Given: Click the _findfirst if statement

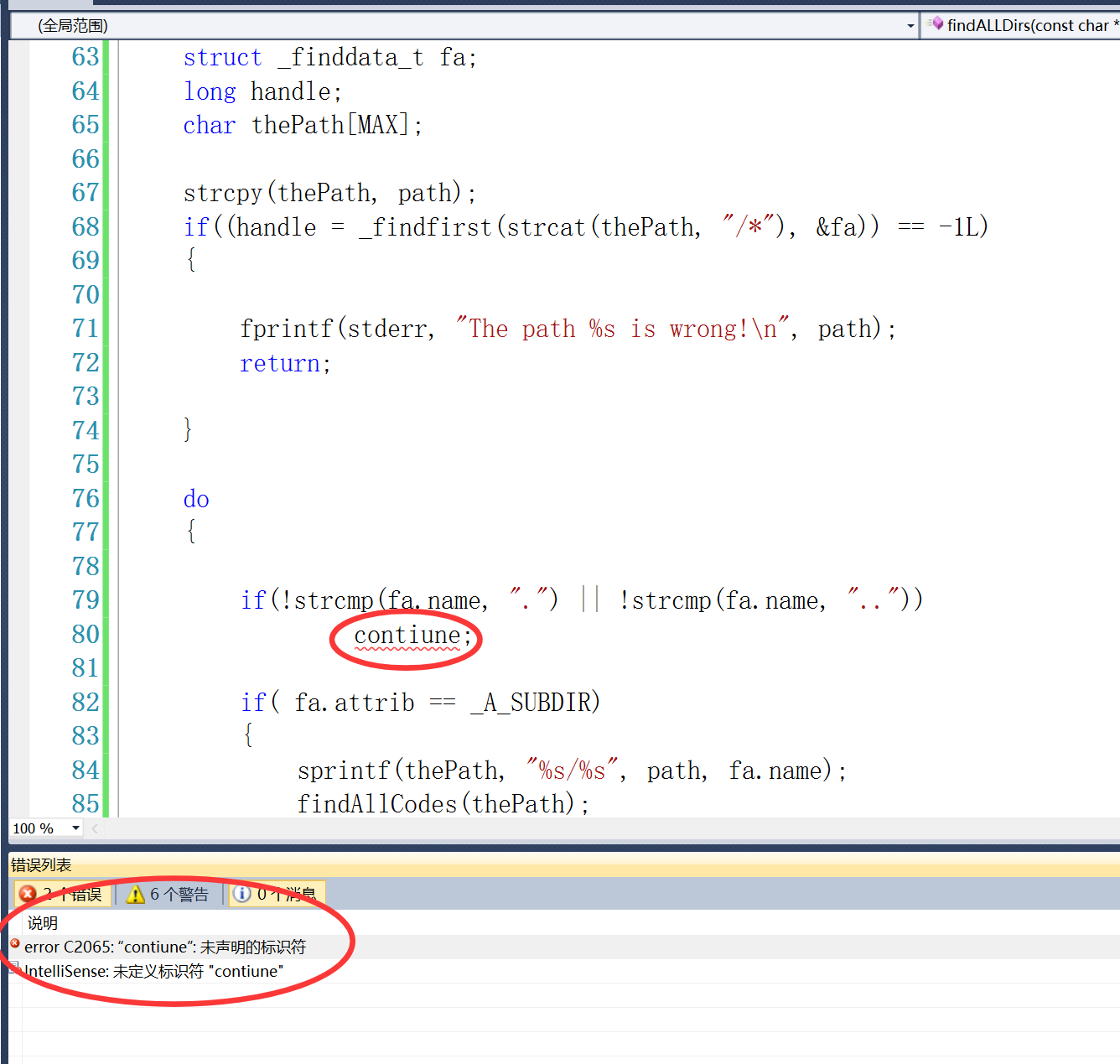Looking at the screenshot, I should point(586,226).
